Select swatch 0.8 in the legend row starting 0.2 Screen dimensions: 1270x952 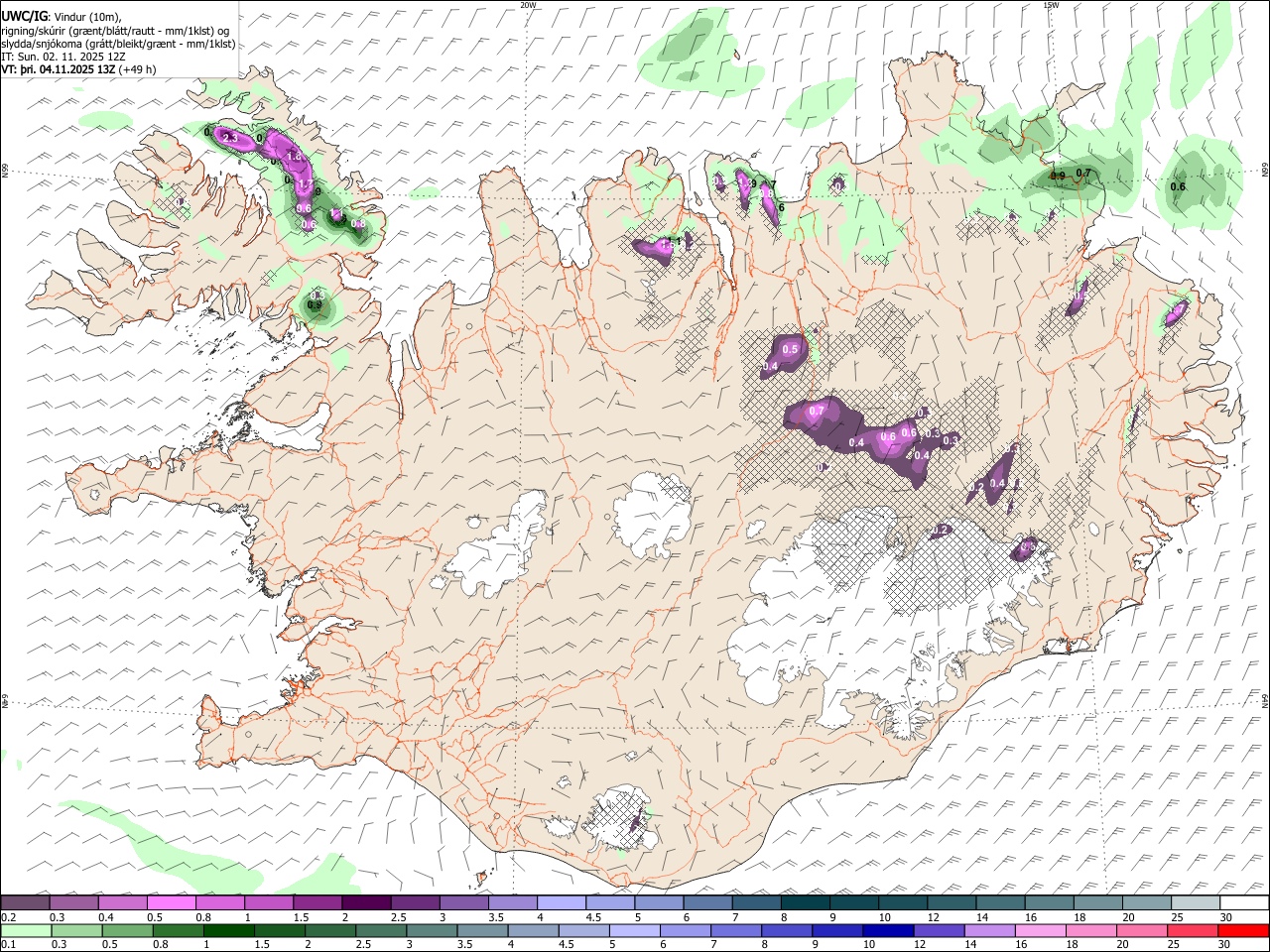tap(220, 902)
